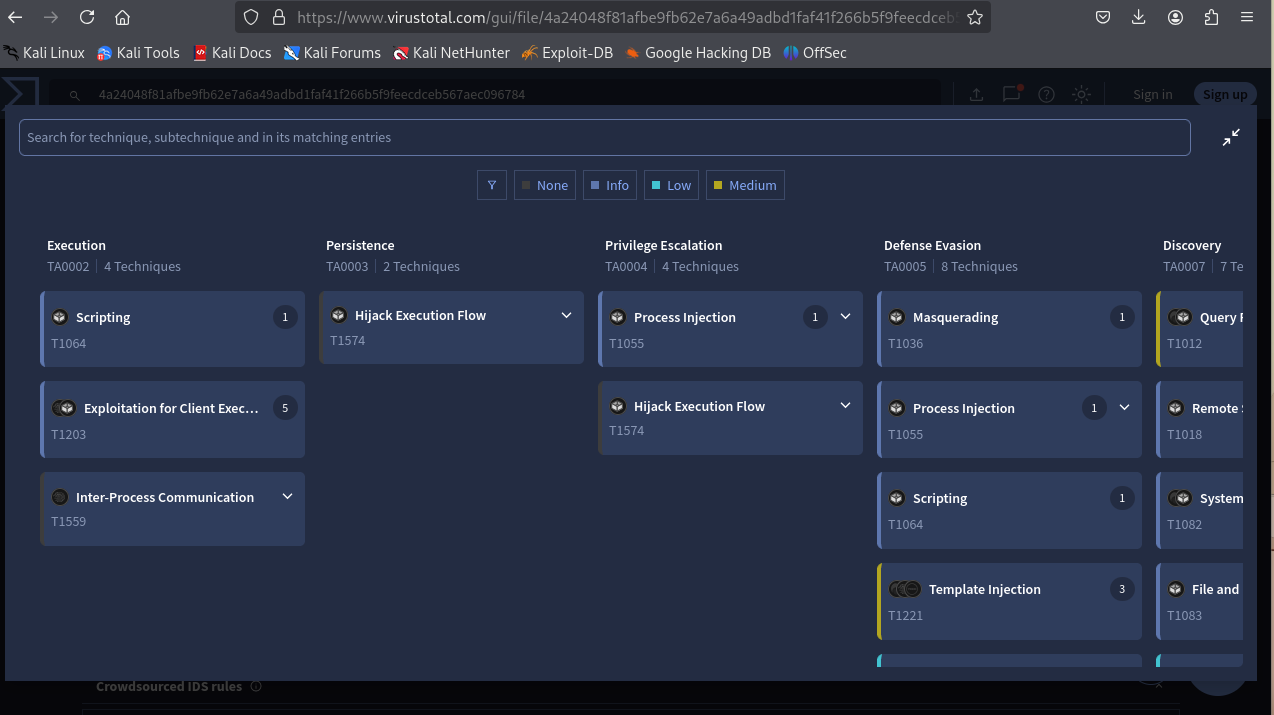Open the Google Hacking DB bookmark
The height and width of the screenshot is (715, 1274).
pos(698,53)
